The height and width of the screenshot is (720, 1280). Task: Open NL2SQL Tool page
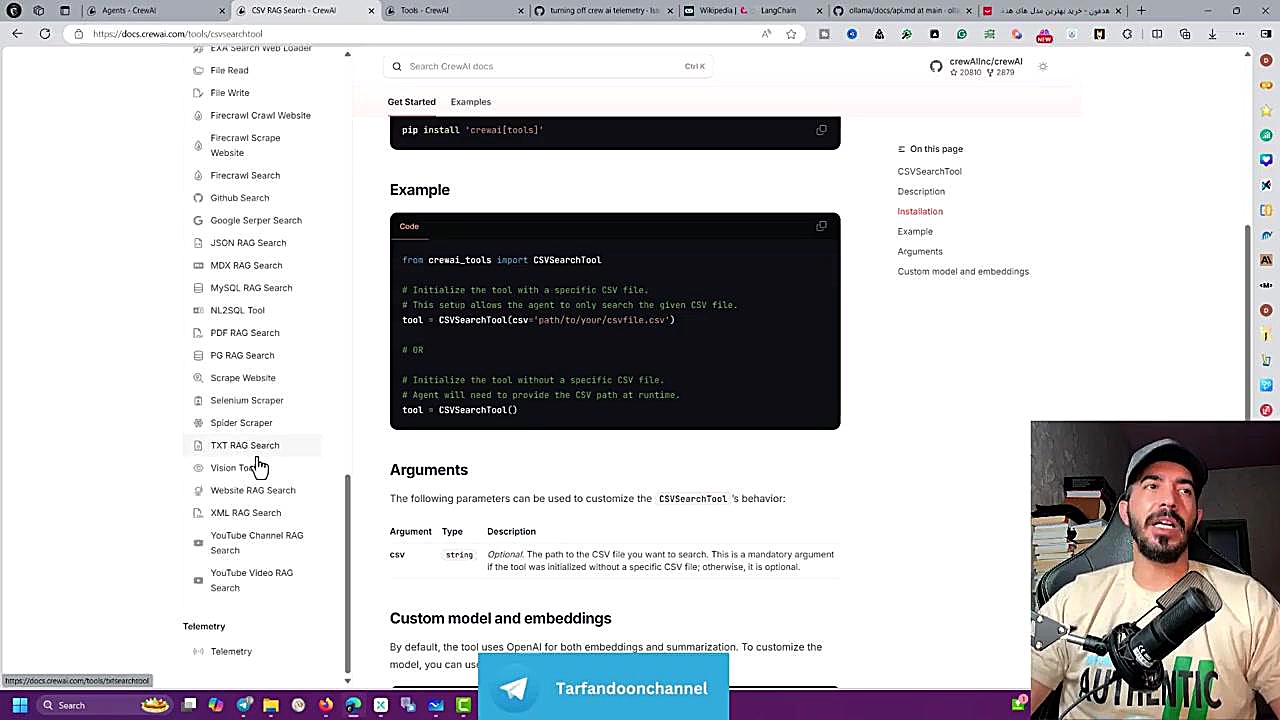237,310
